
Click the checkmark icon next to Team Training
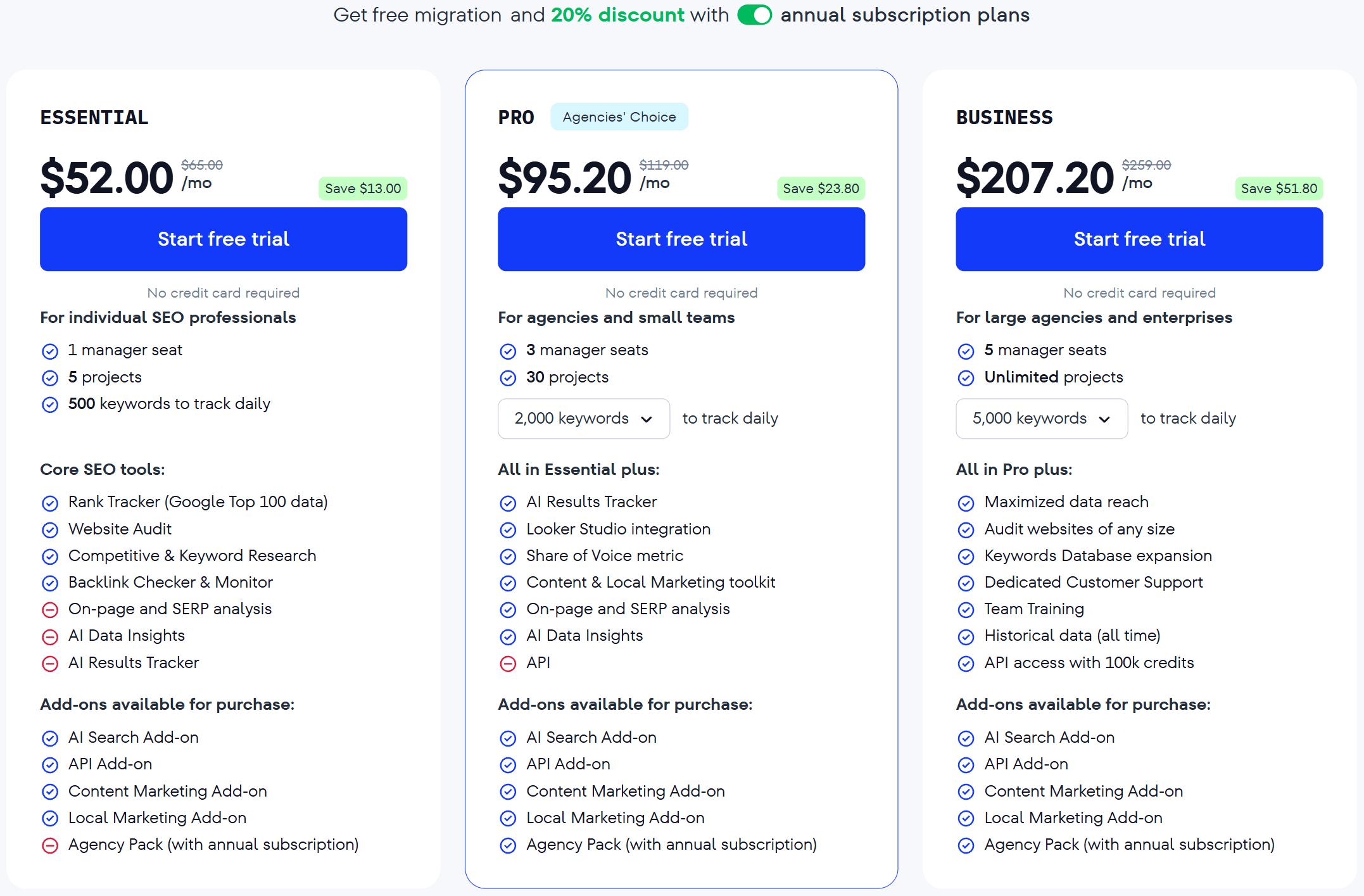966,610
